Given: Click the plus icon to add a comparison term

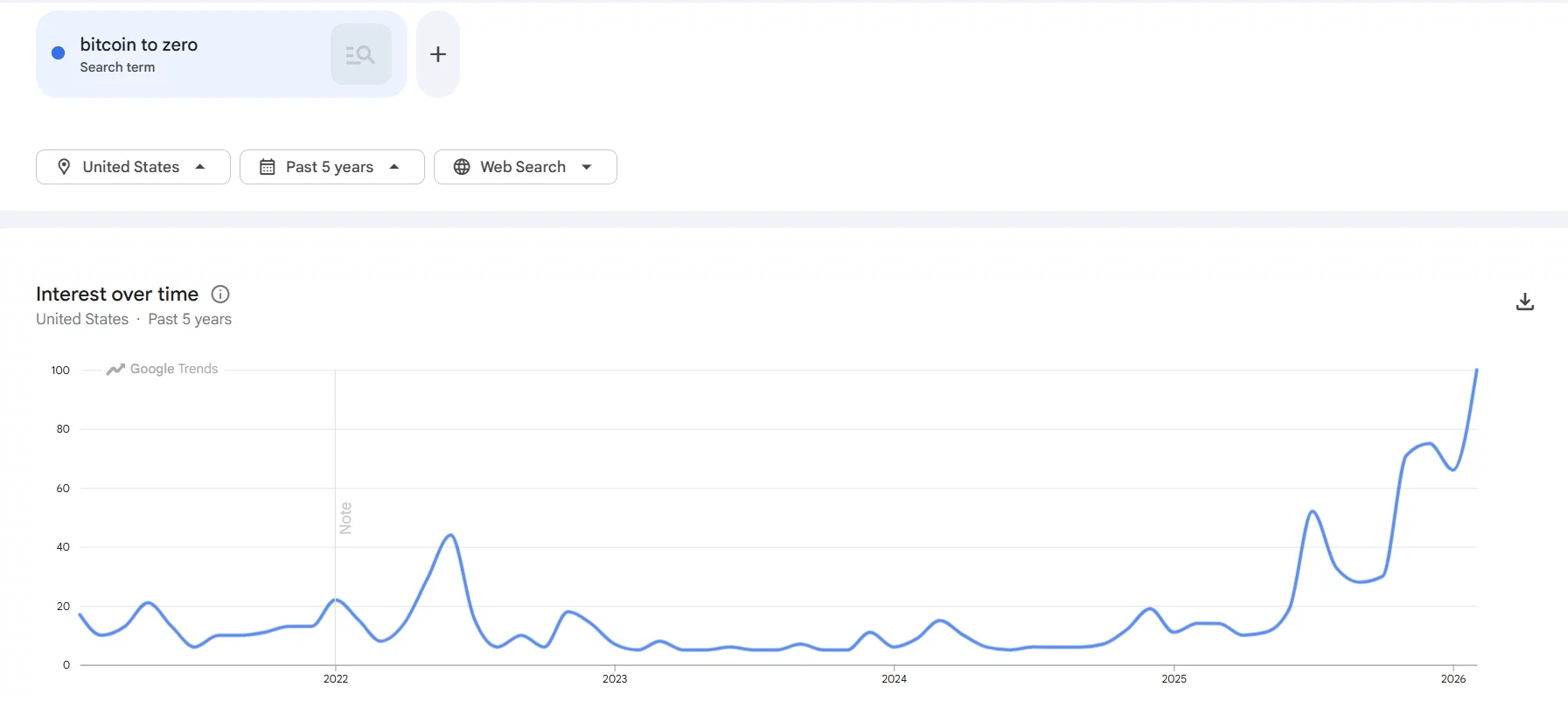Looking at the screenshot, I should click(437, 53).
